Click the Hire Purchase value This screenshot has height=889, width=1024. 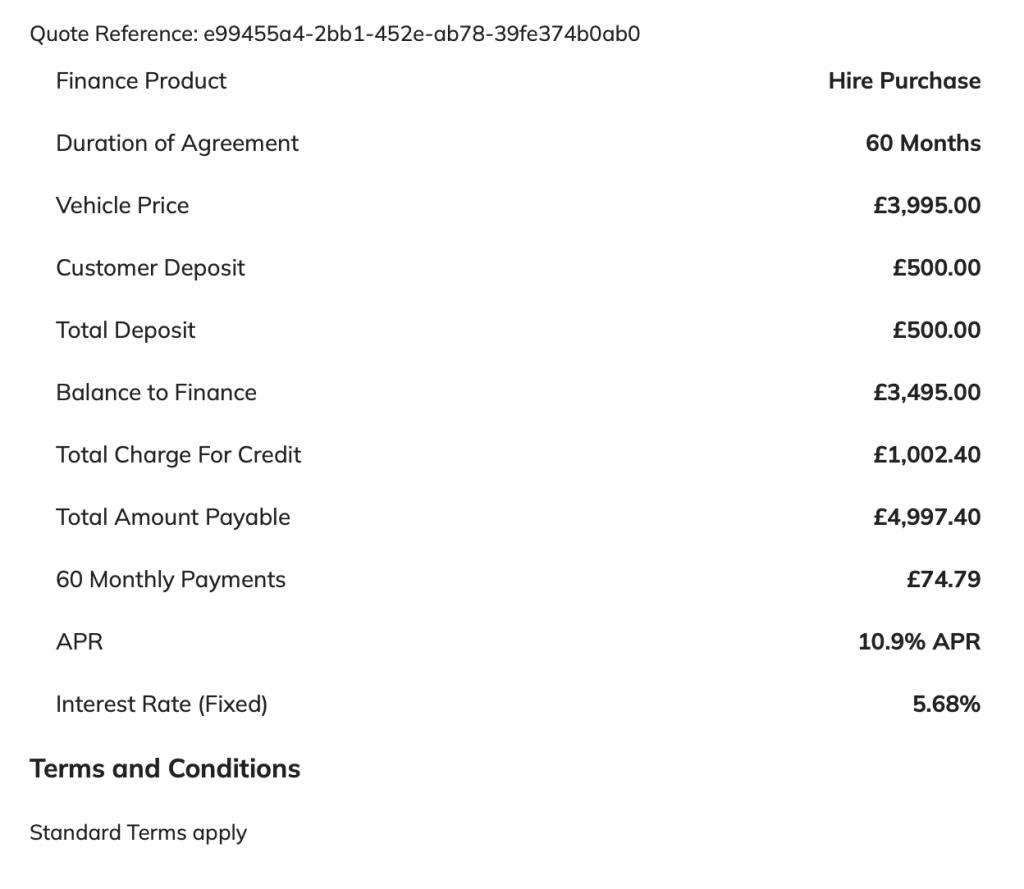[x=904, y=81]
